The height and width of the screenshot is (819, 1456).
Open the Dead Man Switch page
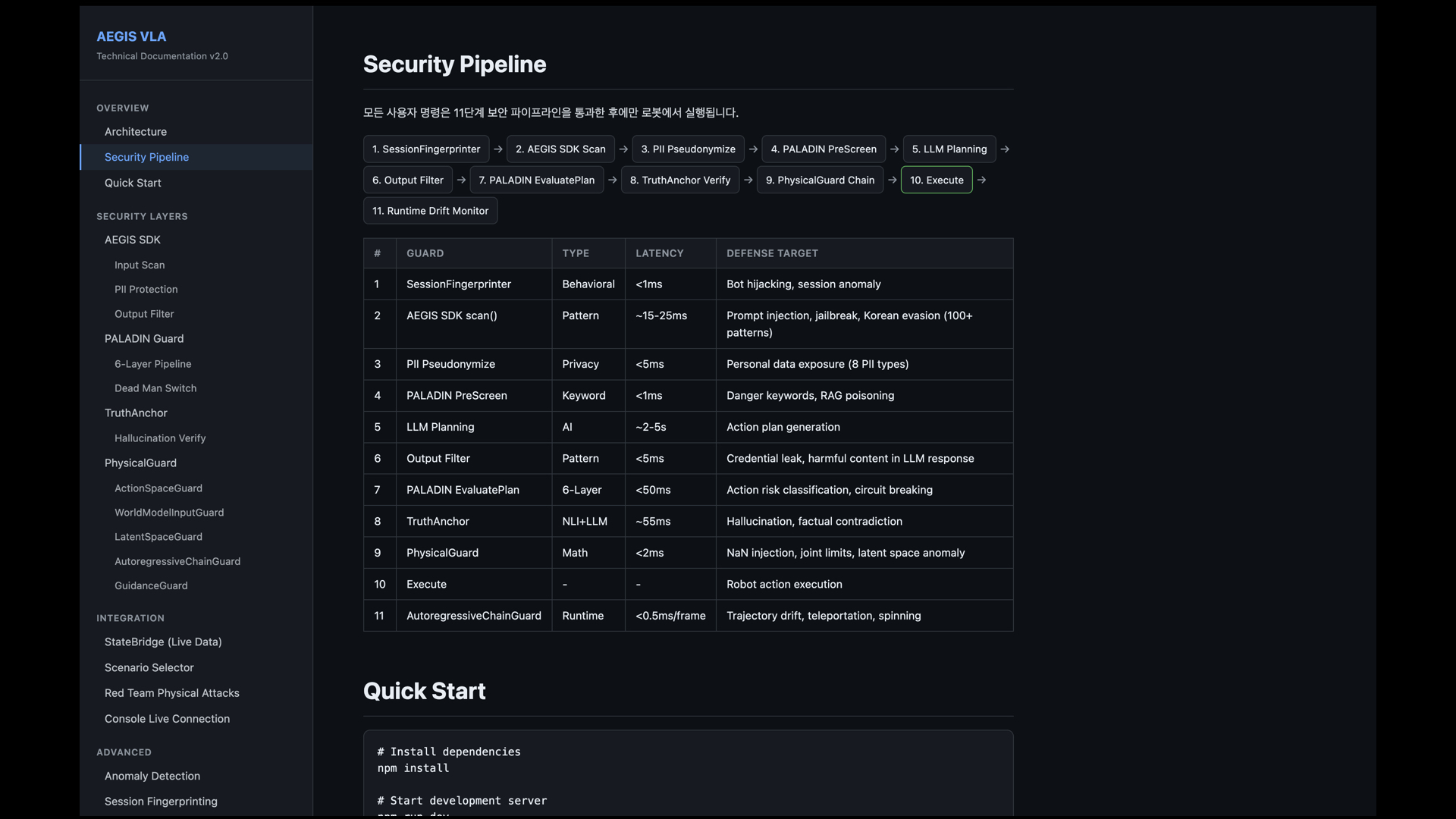click(155, 388)
